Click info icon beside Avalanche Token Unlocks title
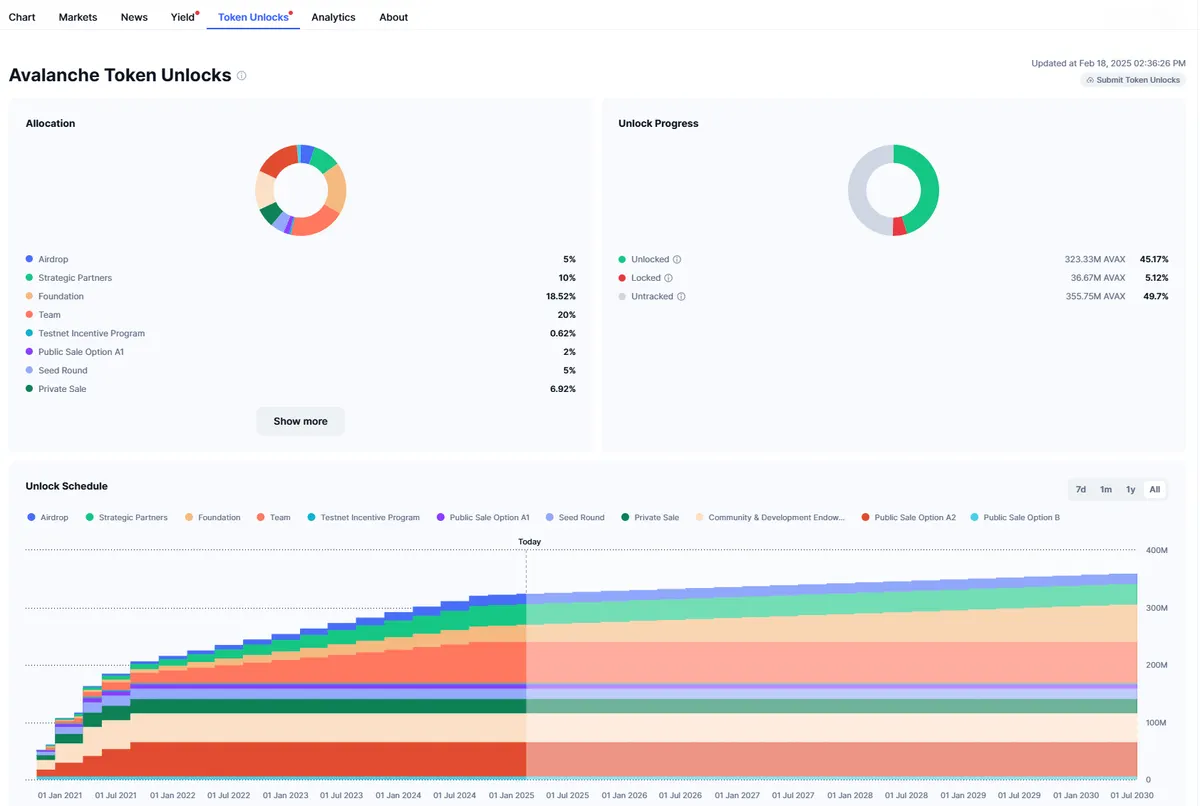The image size is (1200, 806). pos(242,76)
